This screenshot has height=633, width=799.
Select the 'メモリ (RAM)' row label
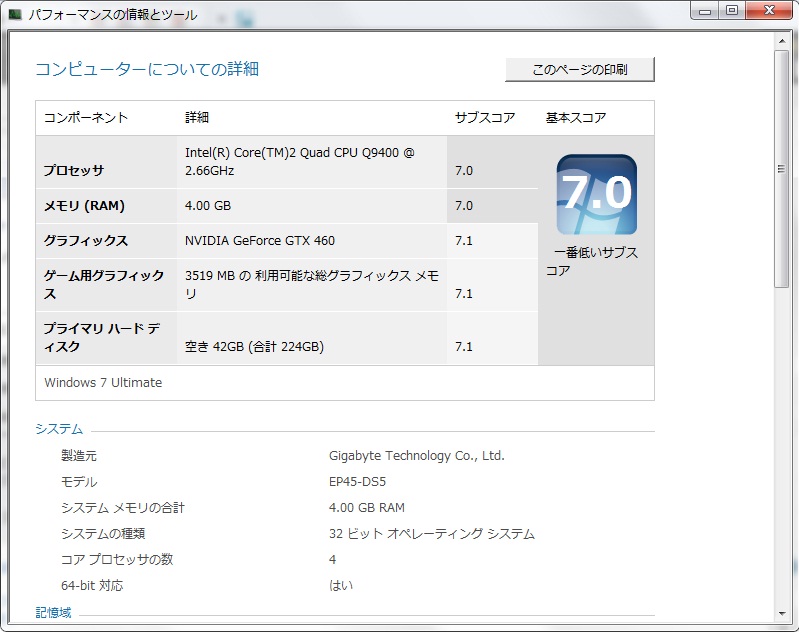coord(84,206)
